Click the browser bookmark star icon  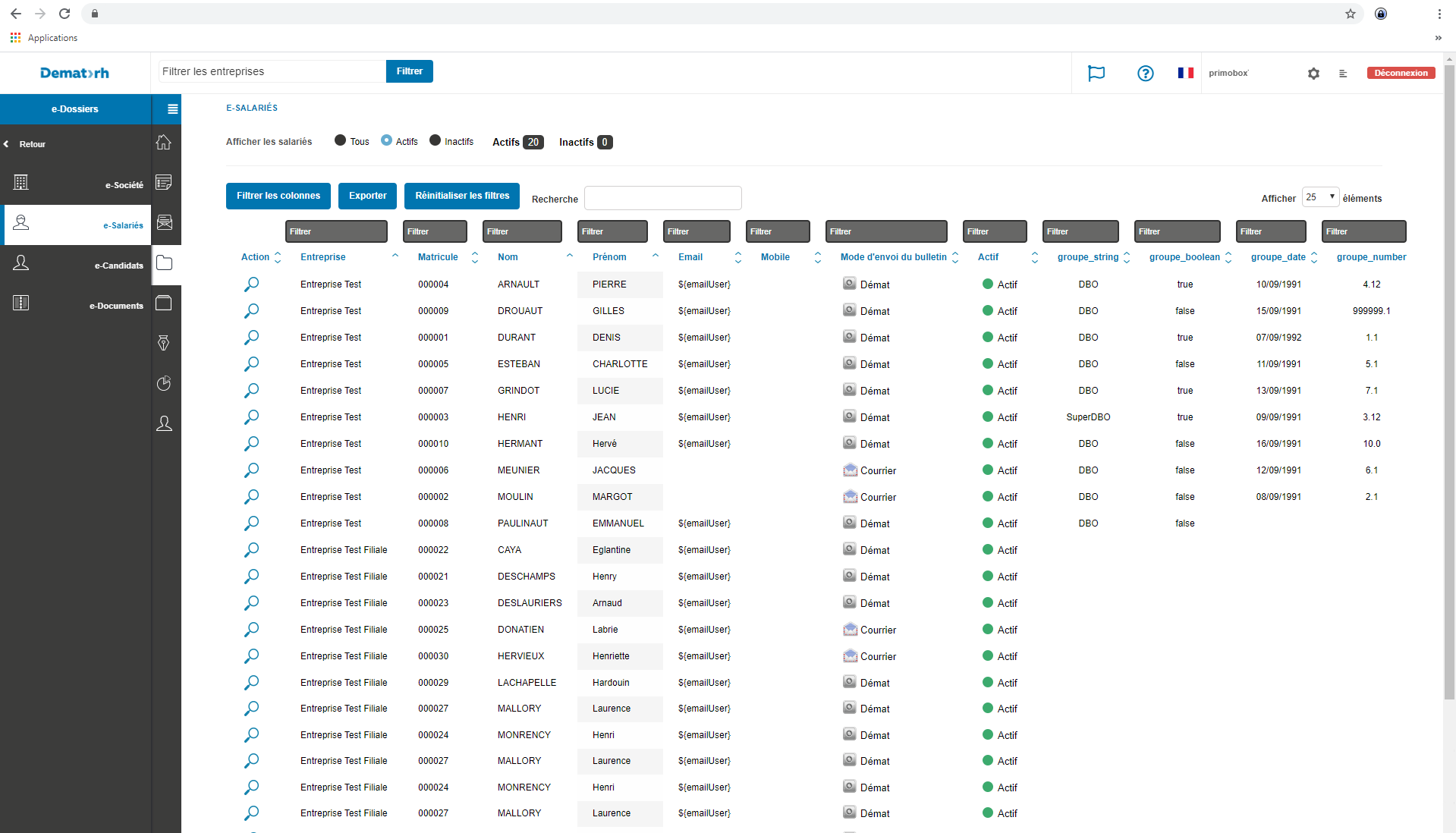pyautogui.click(x=1351, y=14)
